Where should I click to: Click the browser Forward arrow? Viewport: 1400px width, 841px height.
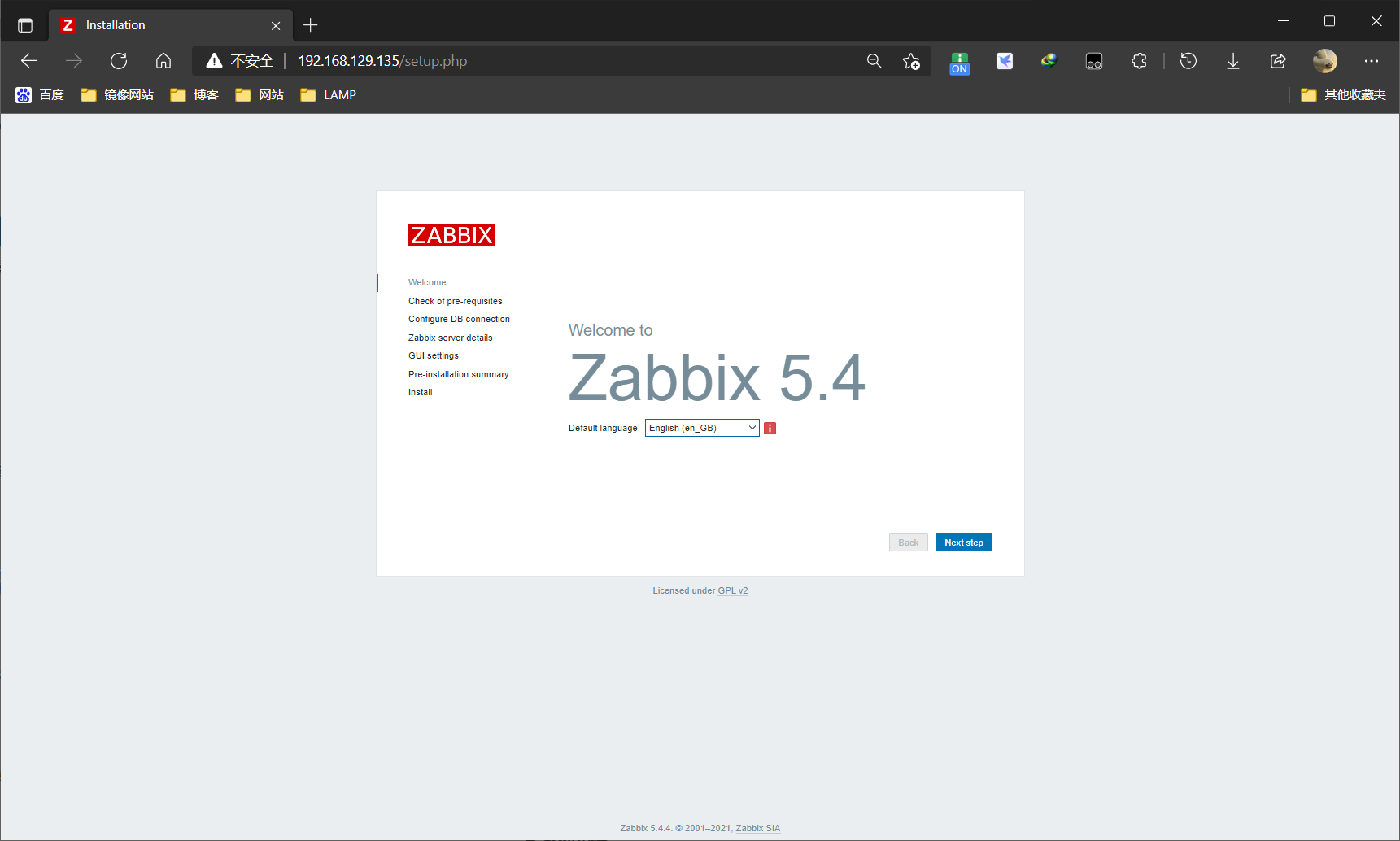coord(74,61)
